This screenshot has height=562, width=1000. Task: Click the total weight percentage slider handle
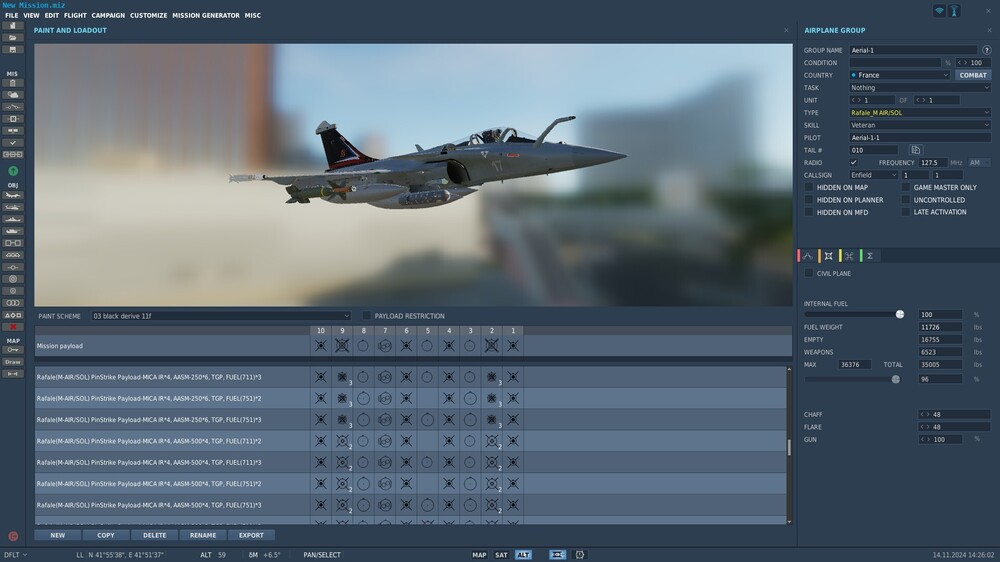point(896,379)
